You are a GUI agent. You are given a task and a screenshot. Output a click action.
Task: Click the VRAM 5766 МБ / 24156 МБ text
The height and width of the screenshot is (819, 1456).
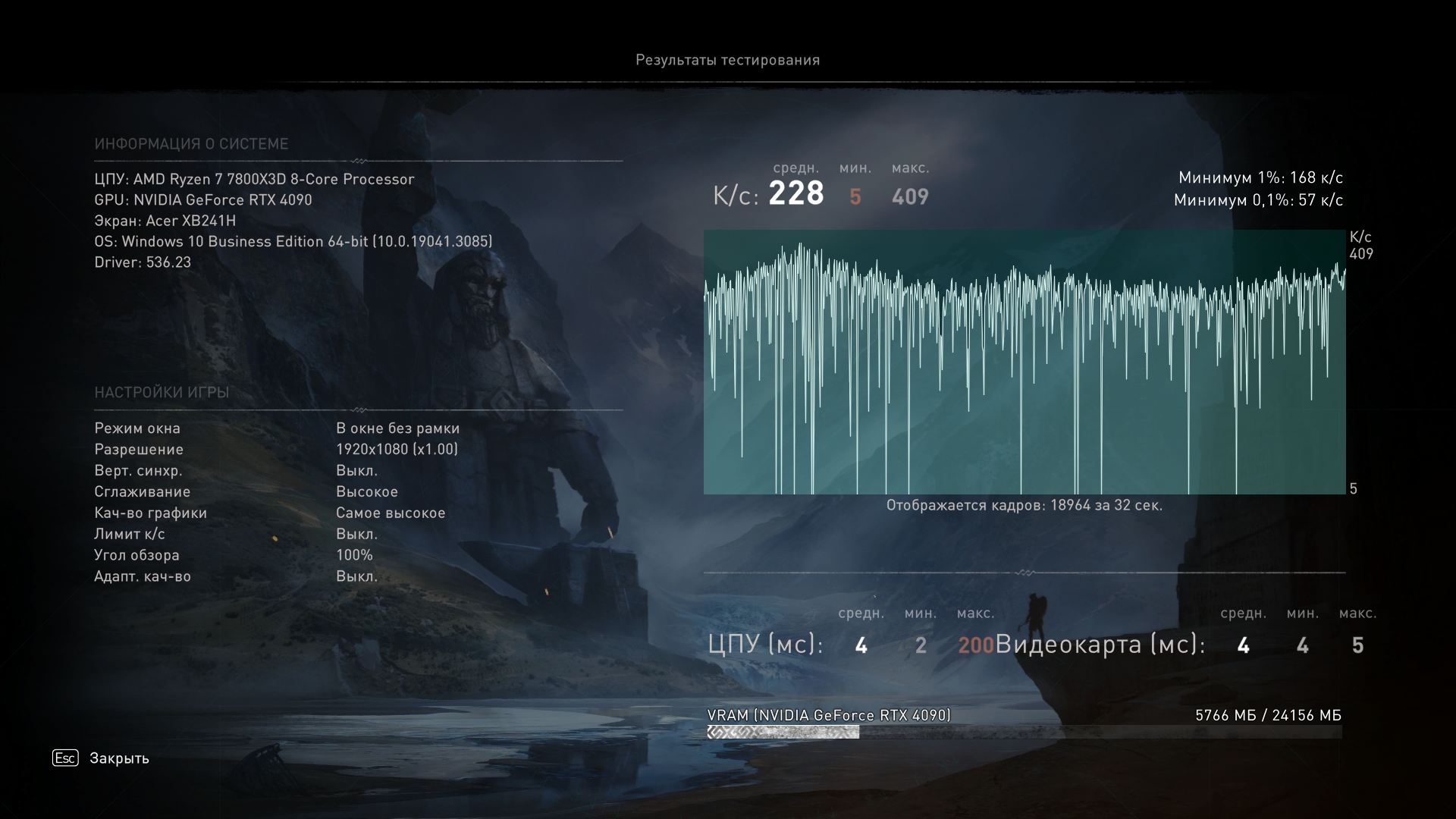pos(1268,715)
